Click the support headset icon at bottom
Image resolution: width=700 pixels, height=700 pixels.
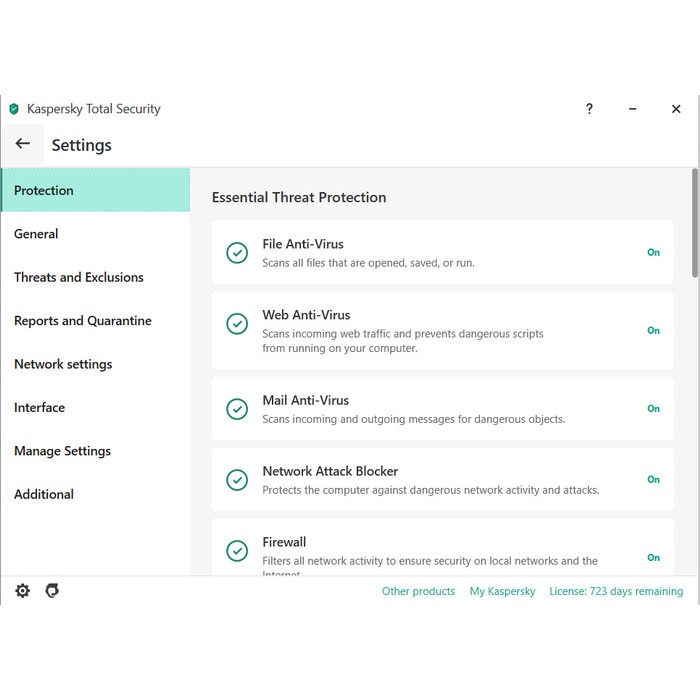(x=52, y=591)
